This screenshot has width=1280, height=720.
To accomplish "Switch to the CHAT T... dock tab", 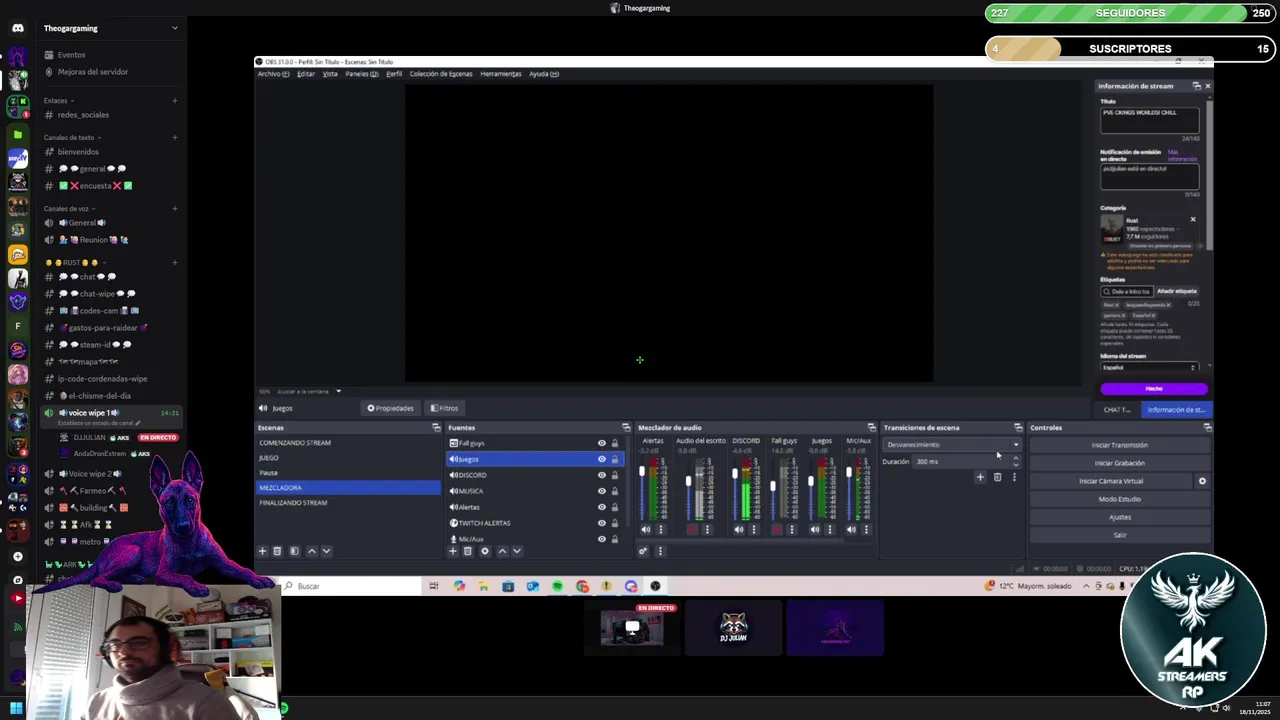I will (x=1117, y=410).
